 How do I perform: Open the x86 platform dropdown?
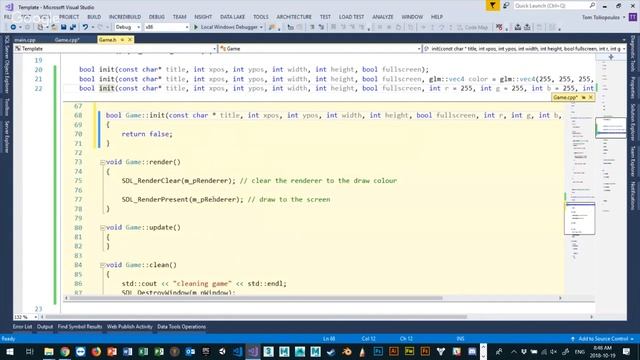coord(167,27)
